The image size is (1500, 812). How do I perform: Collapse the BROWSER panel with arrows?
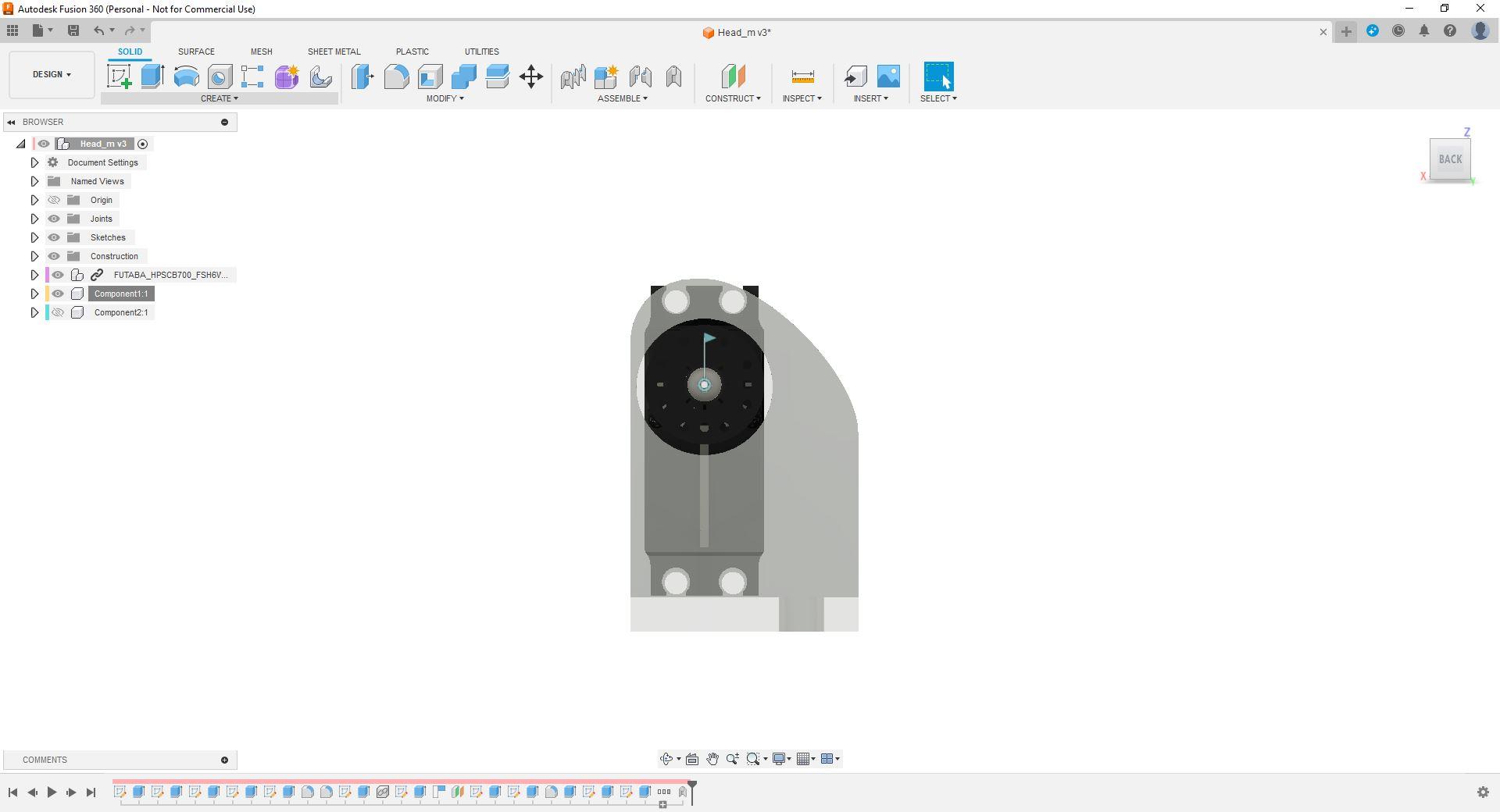click(x=12, y=122)
